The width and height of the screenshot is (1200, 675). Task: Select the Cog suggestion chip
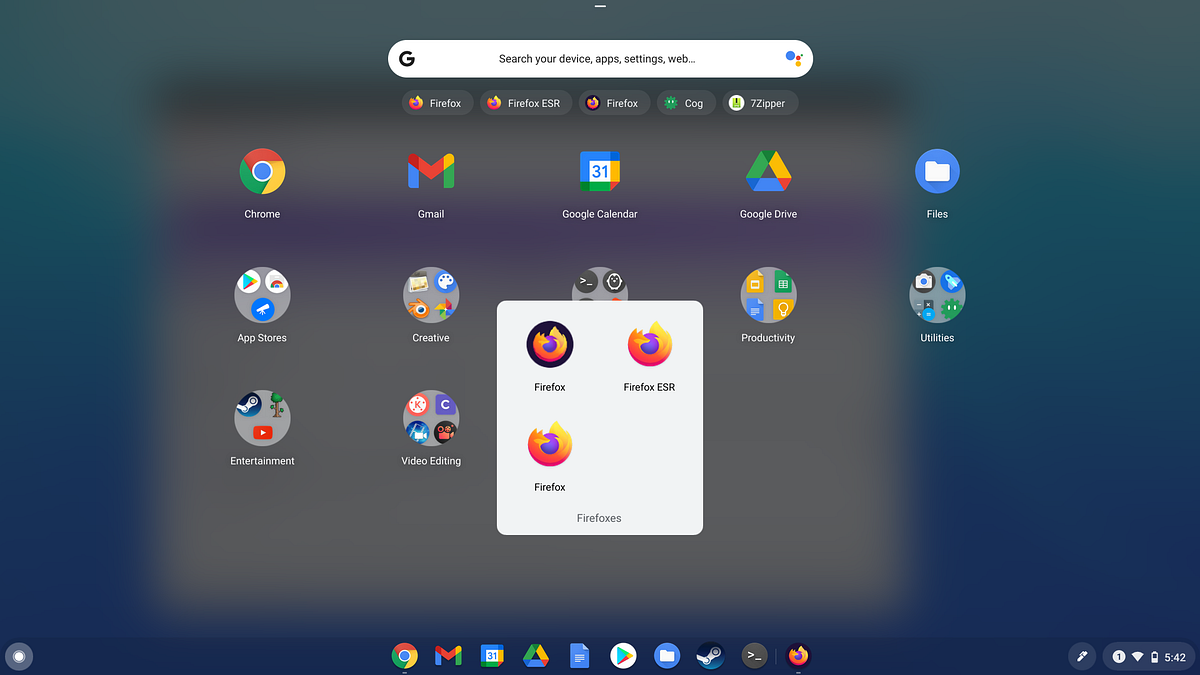tap(686, 103)
